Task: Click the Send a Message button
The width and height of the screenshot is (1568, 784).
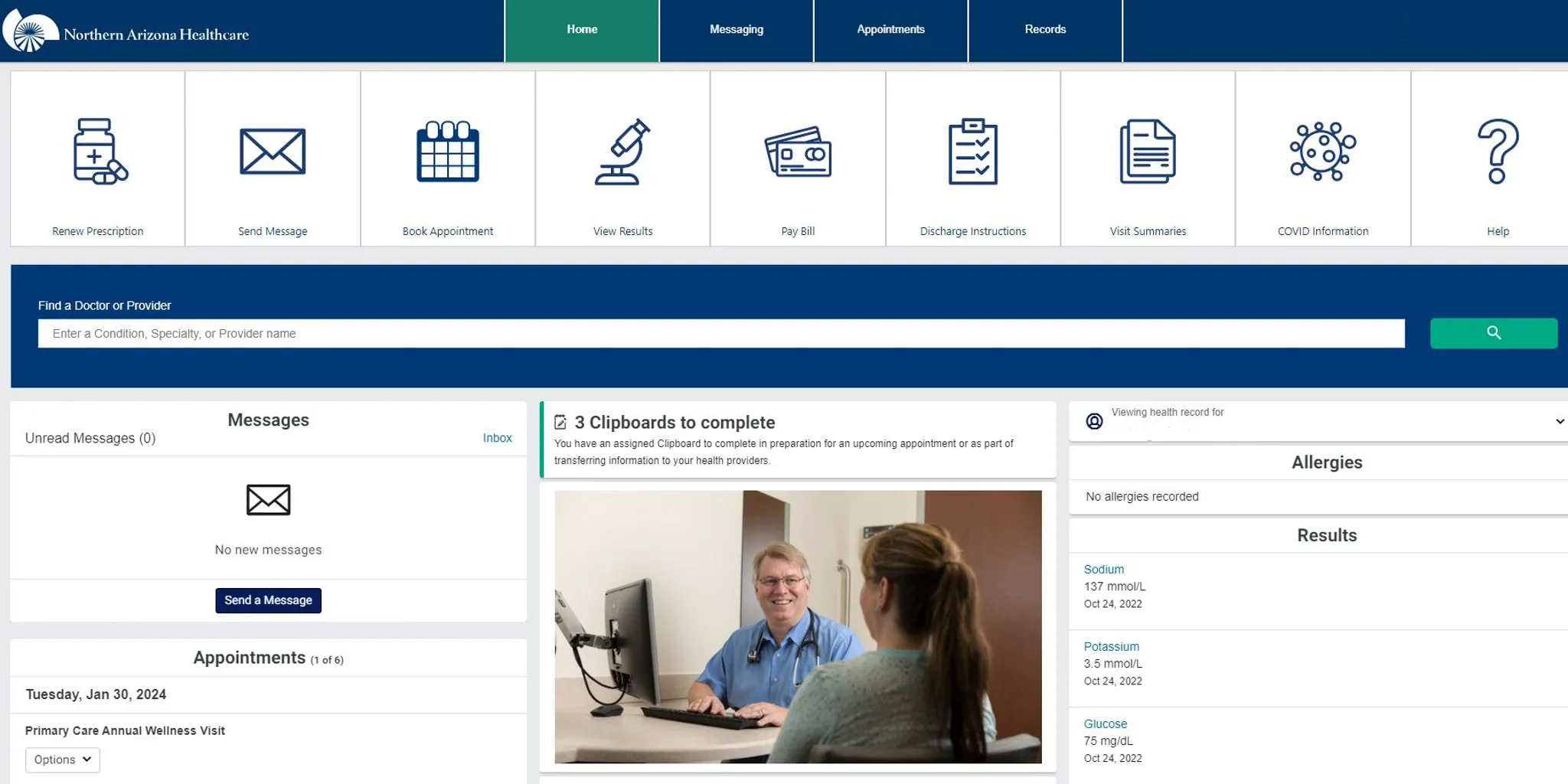Action: click(268, 600)
